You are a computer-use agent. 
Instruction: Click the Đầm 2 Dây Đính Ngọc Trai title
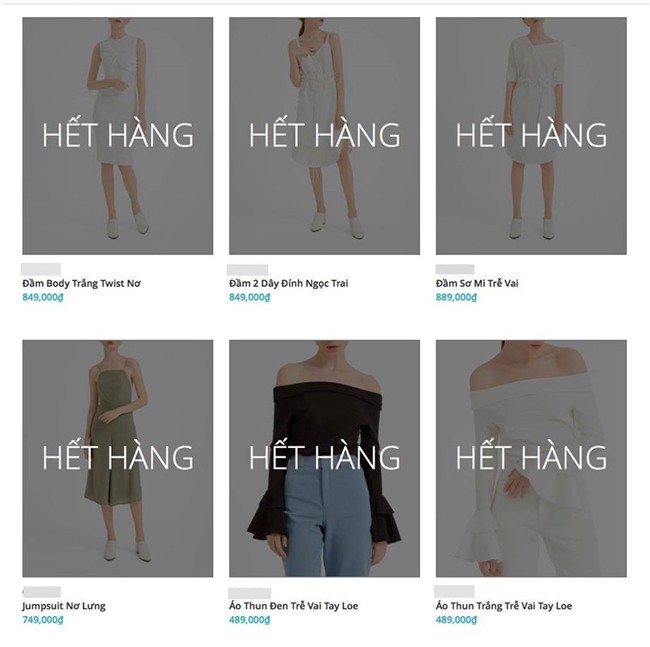(x=289, y=284)
